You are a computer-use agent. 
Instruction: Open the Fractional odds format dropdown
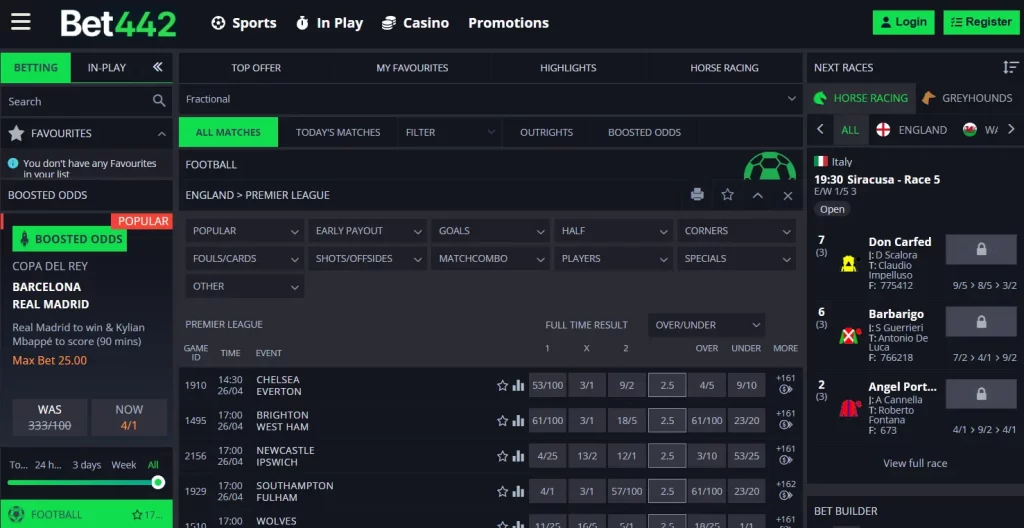point(490,99)
